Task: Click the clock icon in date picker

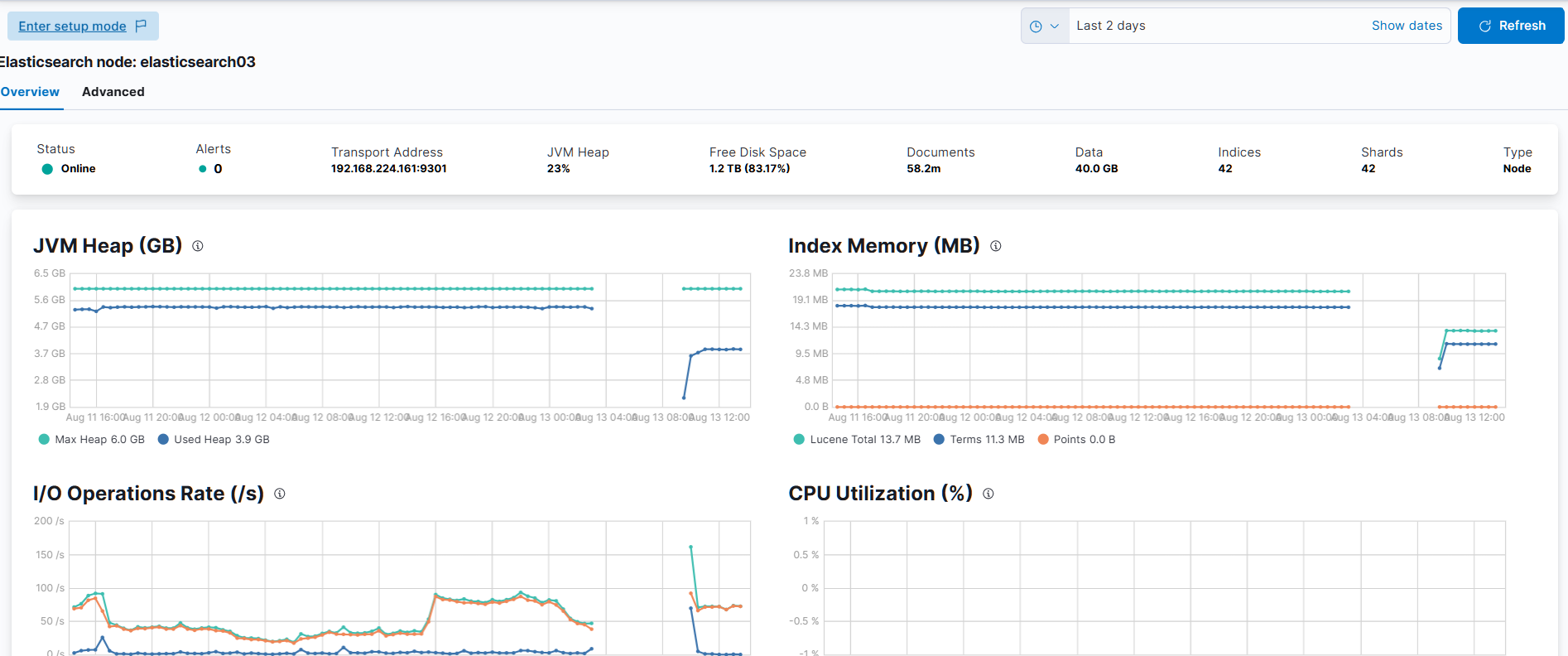Action: [x=1036, y=27]
